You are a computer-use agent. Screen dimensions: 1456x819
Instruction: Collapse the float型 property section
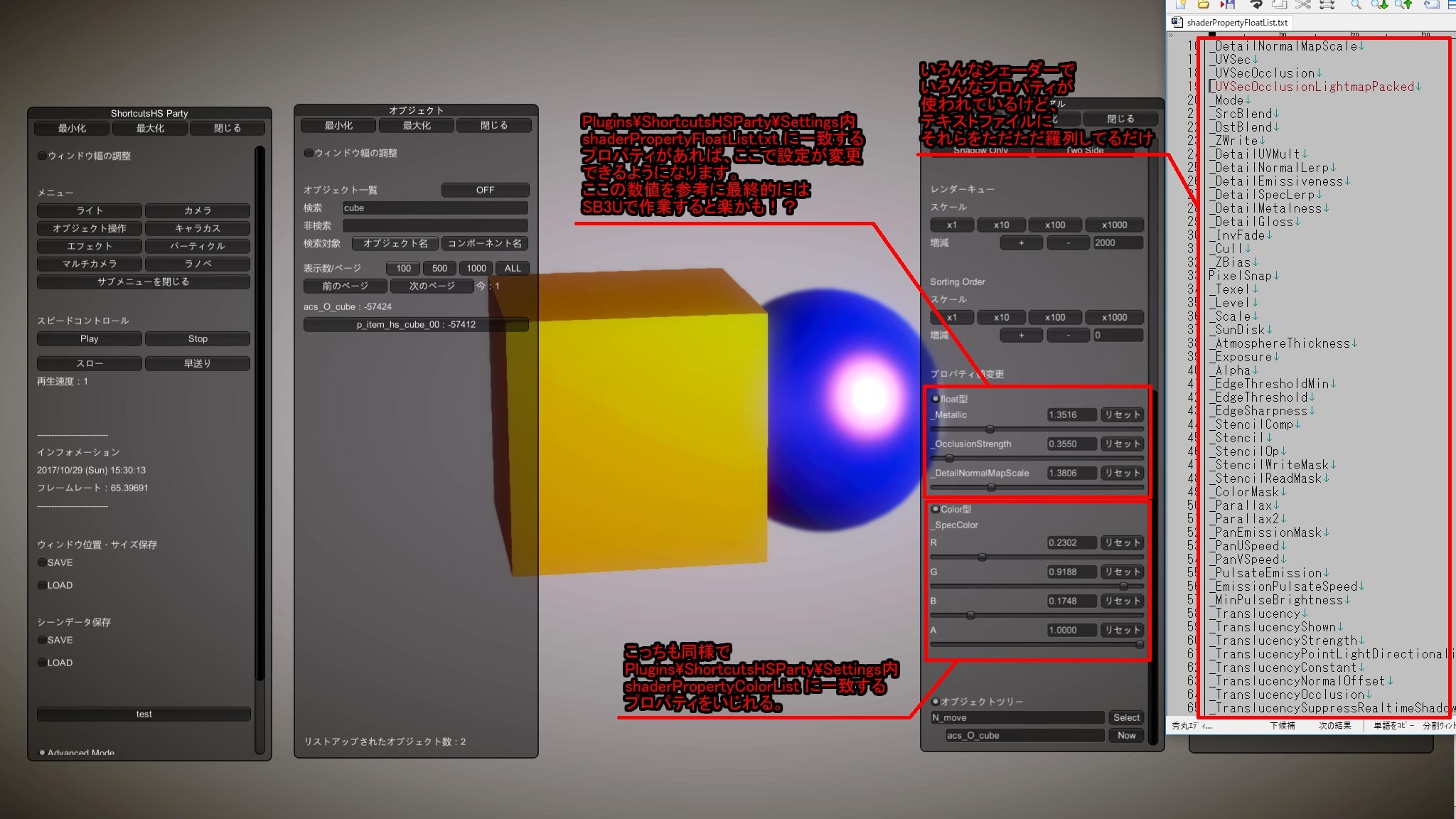[936, 399]
